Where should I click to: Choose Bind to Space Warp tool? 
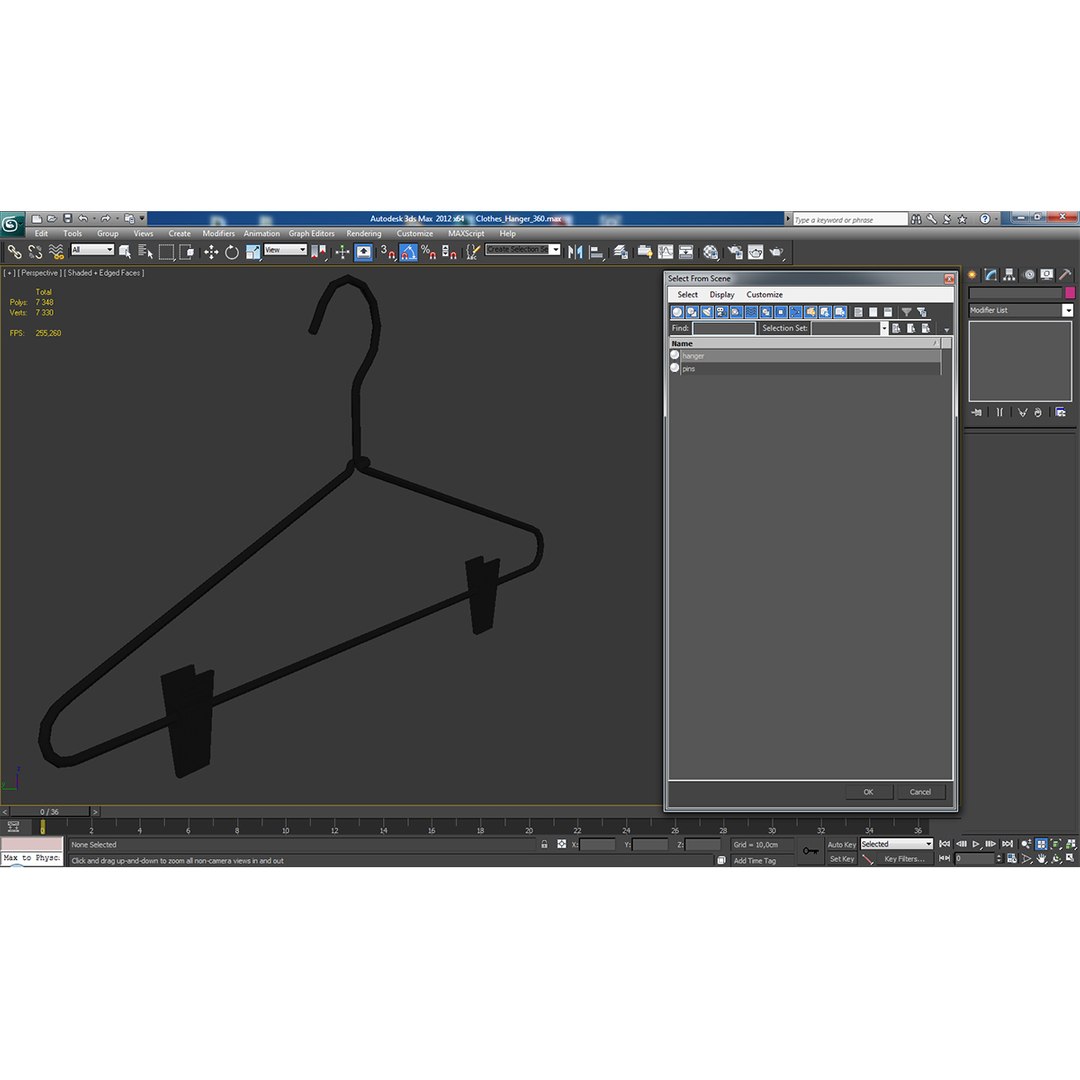click(56, 253)
